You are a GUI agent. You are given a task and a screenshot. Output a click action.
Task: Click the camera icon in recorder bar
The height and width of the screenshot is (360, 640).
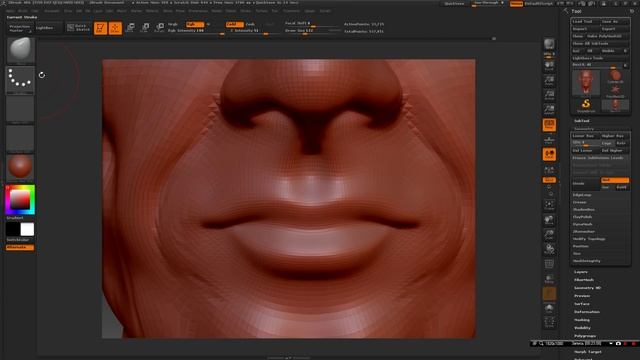(618, 344)
